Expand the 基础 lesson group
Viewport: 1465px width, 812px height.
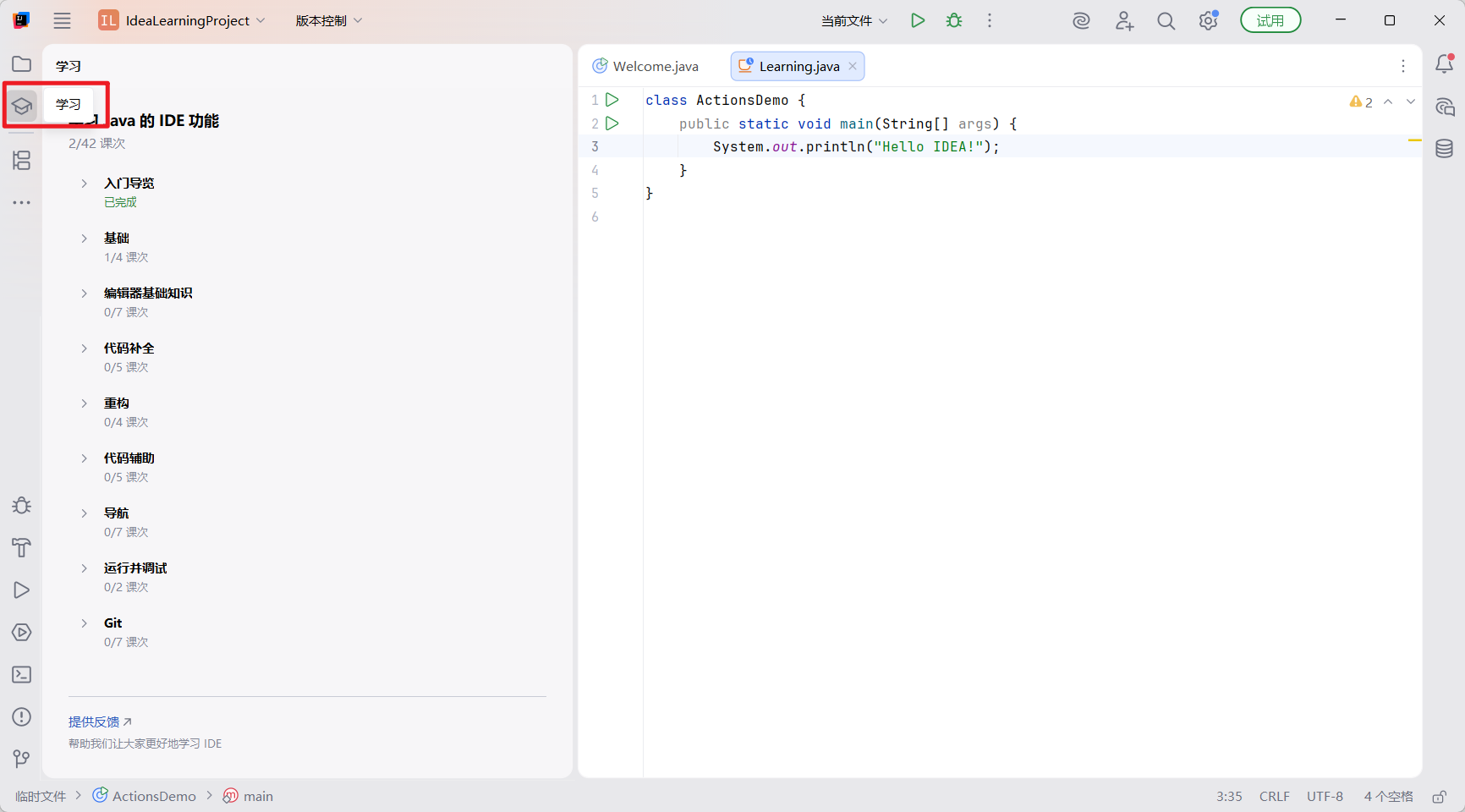click(85, 239)
